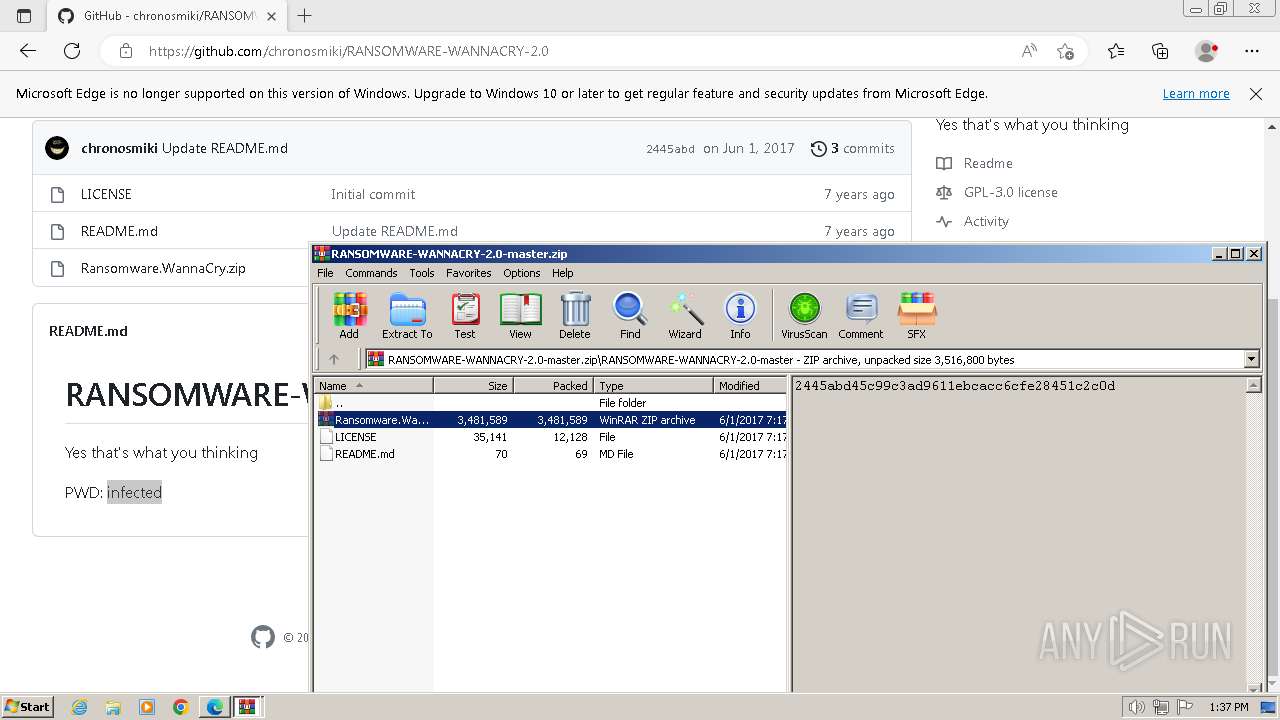Open Edge read aloud icon
1280x720 pixels.
1029,51
